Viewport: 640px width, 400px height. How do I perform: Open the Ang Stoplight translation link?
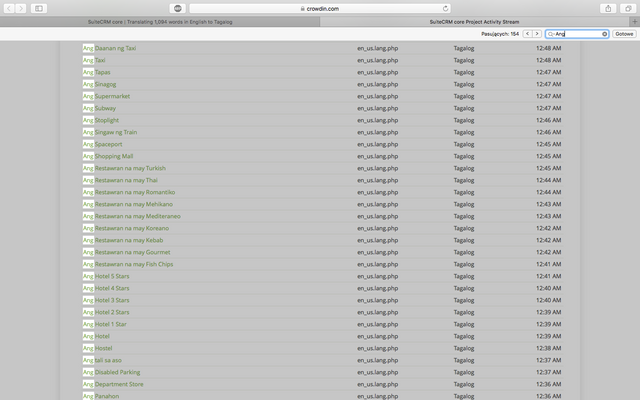click(x=101, y=120)
